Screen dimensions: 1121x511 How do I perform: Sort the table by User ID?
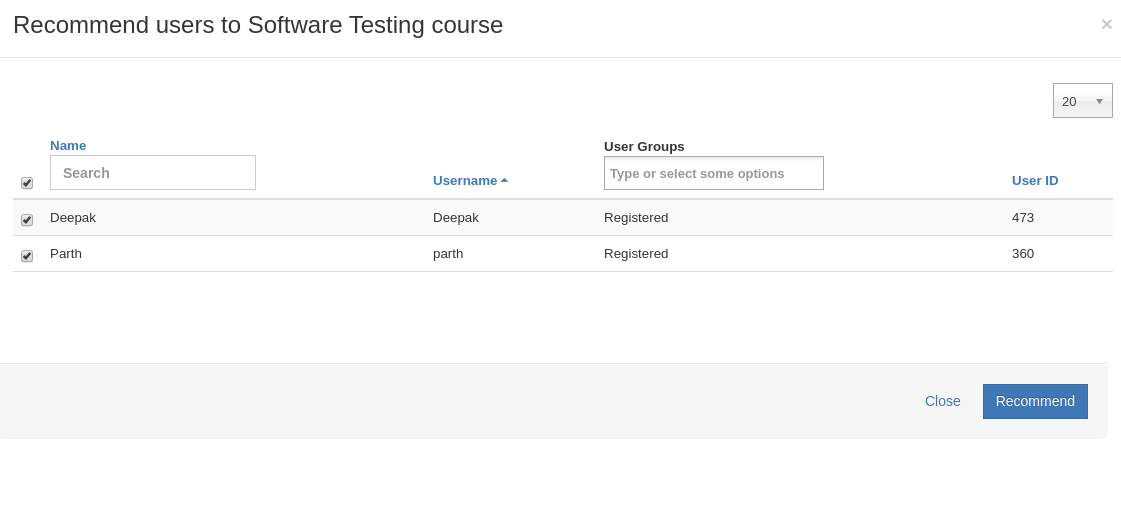tap(1034, 181)
